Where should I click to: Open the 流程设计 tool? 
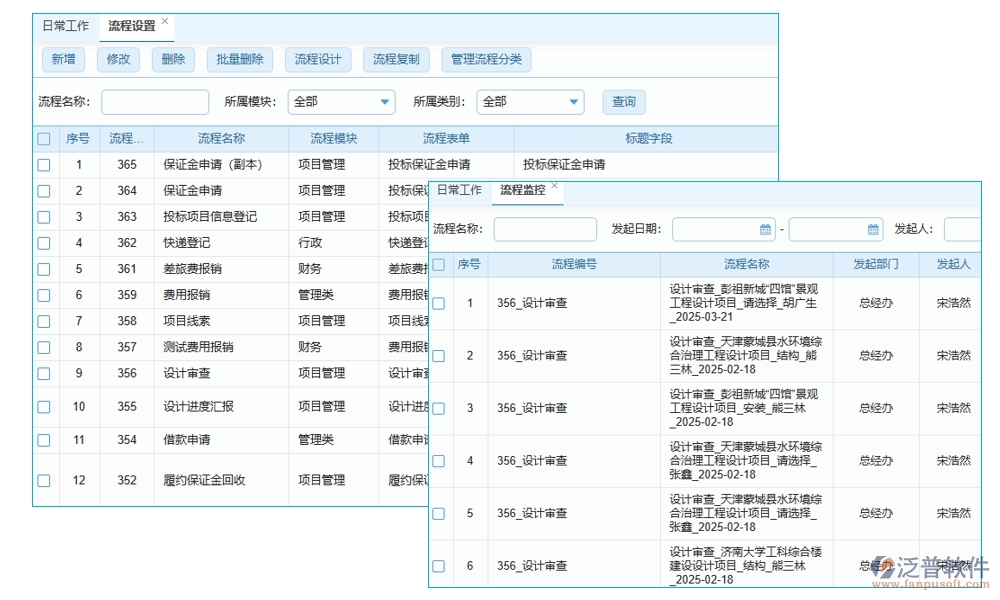(319, 59)
